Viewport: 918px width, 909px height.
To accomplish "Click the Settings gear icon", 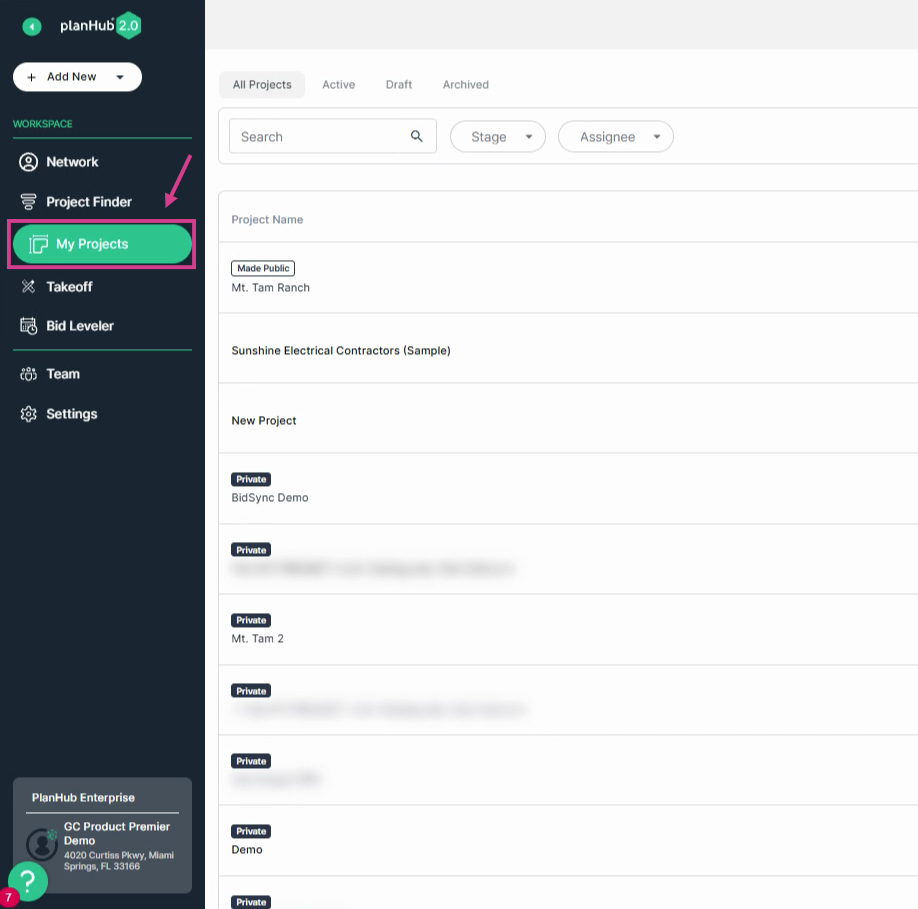I will click(x=28, y=414).
